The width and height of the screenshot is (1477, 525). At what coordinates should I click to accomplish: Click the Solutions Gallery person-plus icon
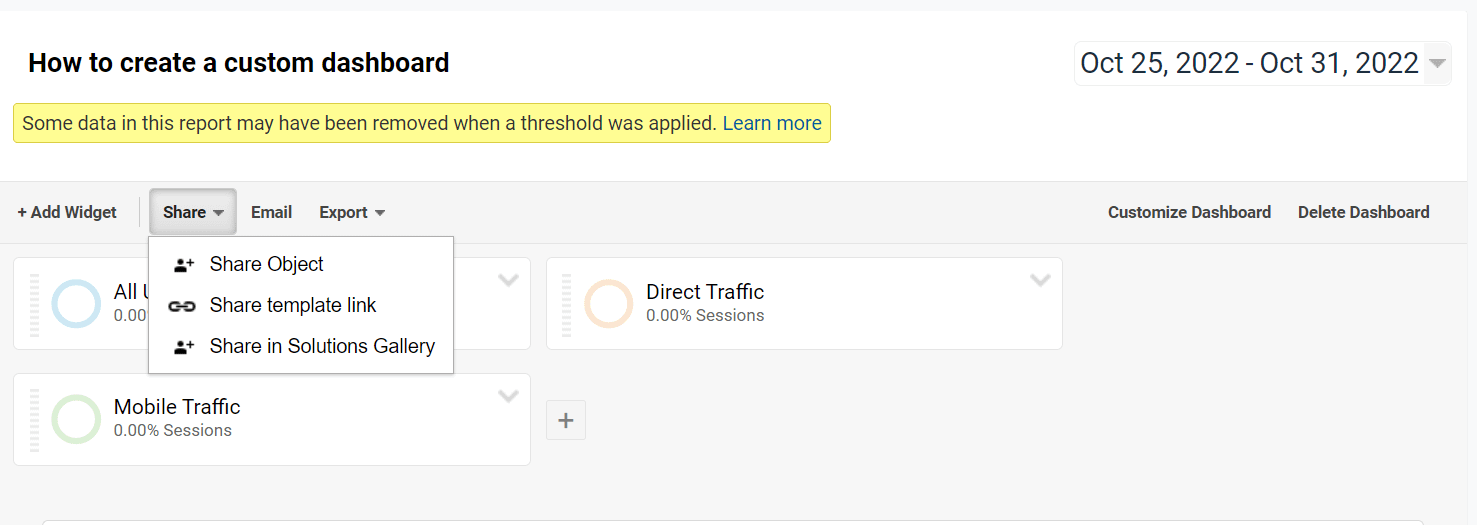[x=183, y=347]
